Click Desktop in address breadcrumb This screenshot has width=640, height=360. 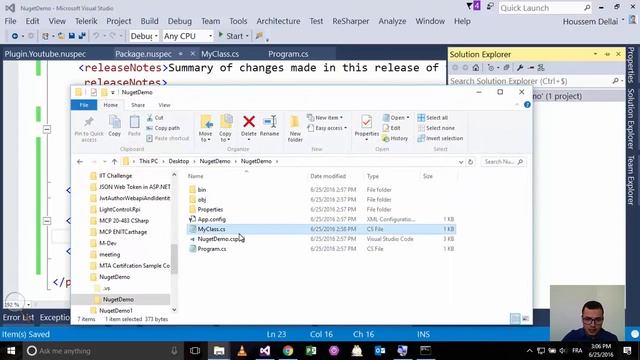coord(179,161)
